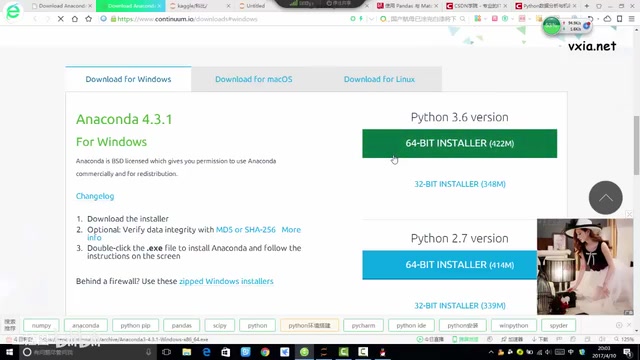
Task: Click the More info link
Action: [x=291, y=229]
